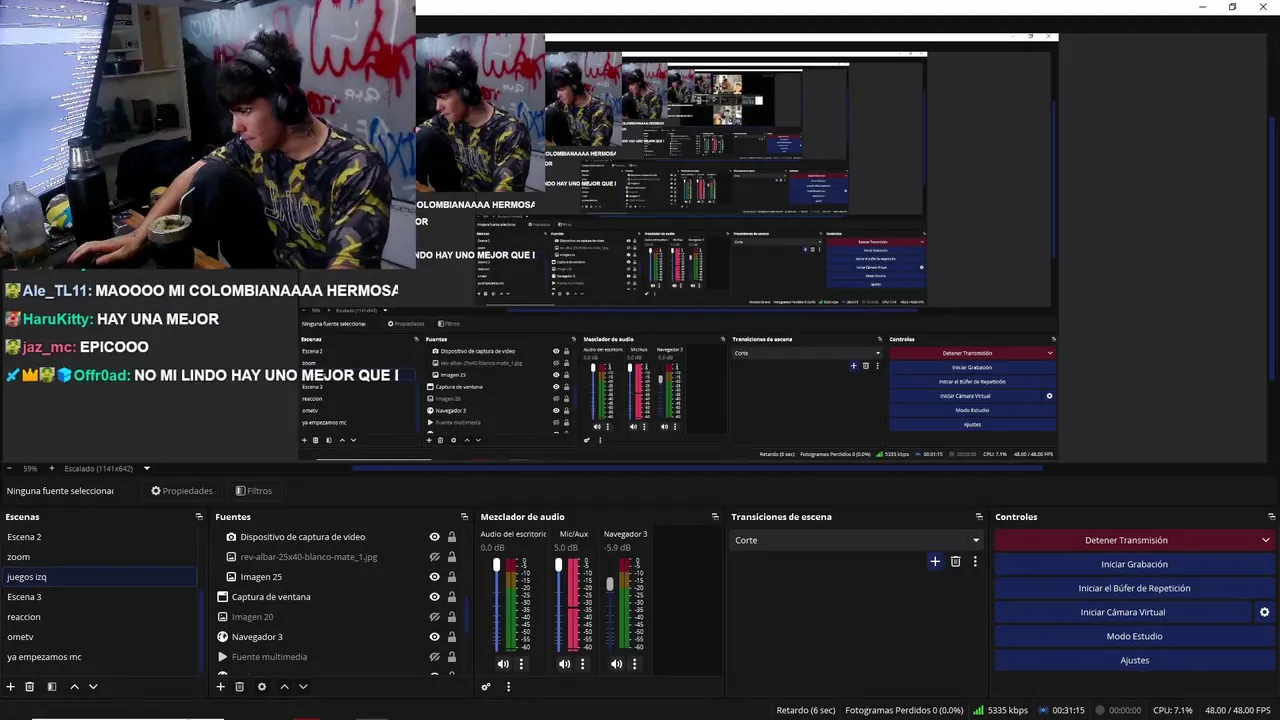
Task: Open Mic/Aux channel options menu
Action: 582,664
